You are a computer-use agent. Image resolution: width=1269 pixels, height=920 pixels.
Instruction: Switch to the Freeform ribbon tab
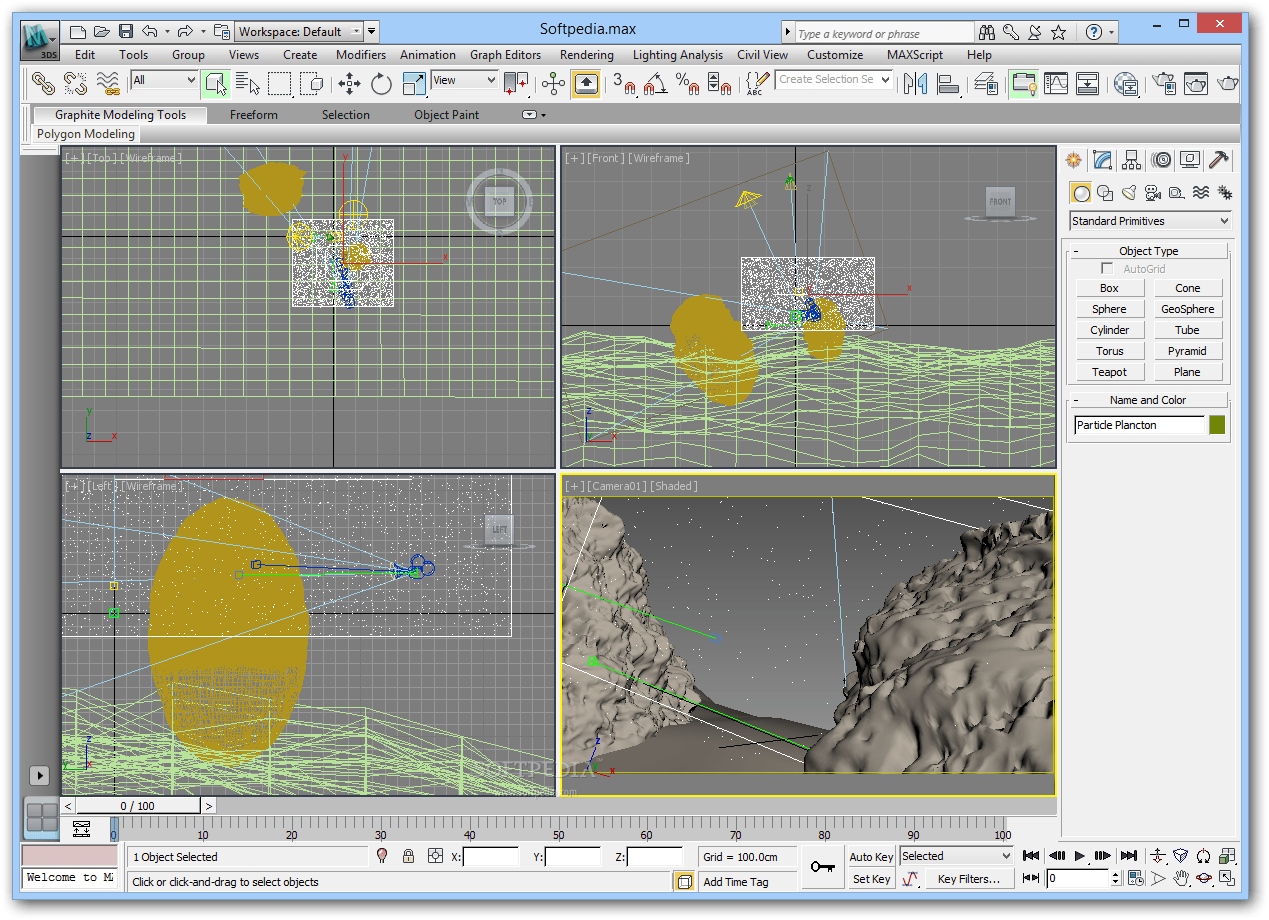(x=254, y=115)
